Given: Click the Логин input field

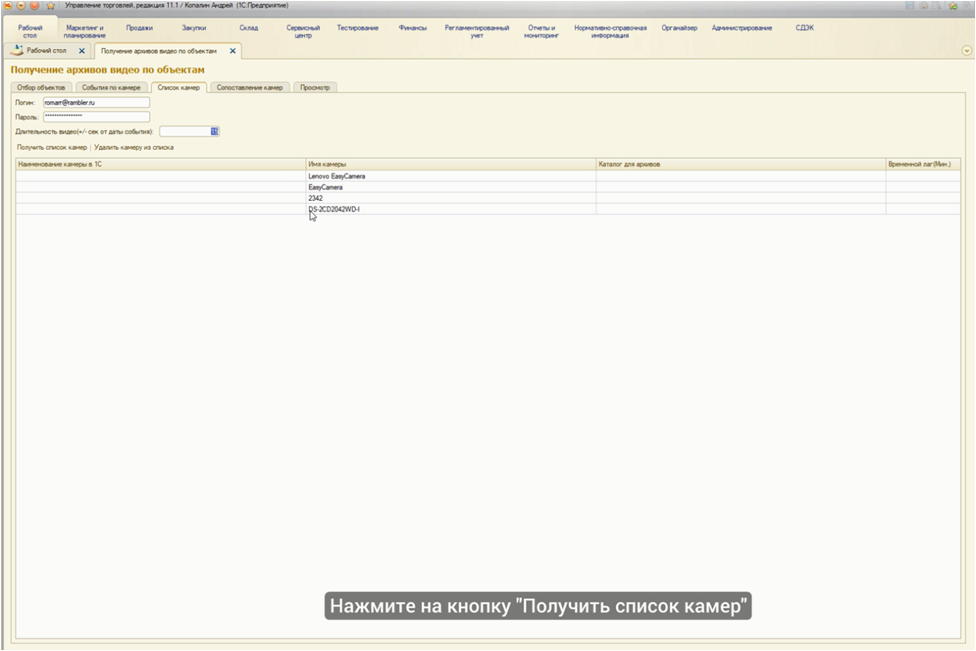Looking at the screenshot, I should click(x=96, y=103).
